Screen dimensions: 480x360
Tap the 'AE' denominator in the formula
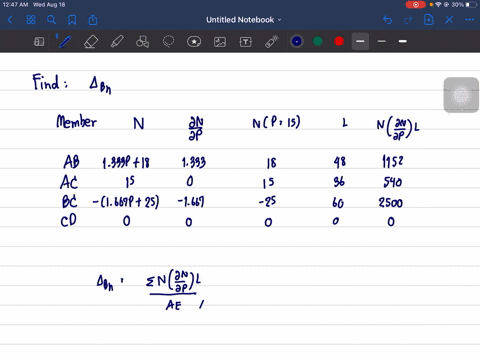point(174,305)
